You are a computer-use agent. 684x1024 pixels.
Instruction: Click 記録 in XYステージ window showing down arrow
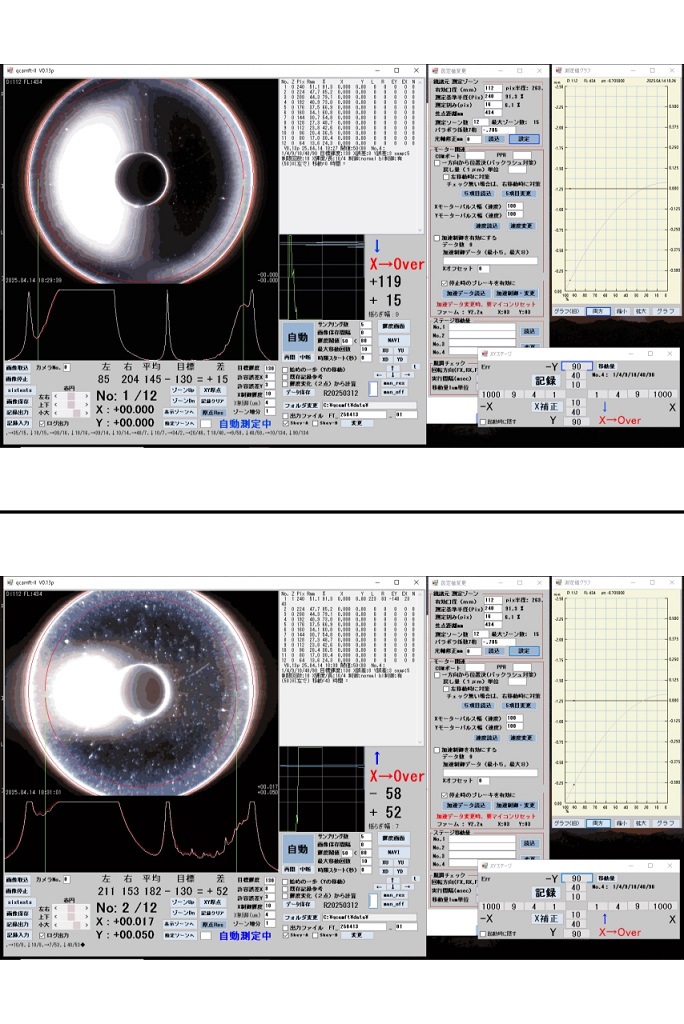(x=546, y=381)
